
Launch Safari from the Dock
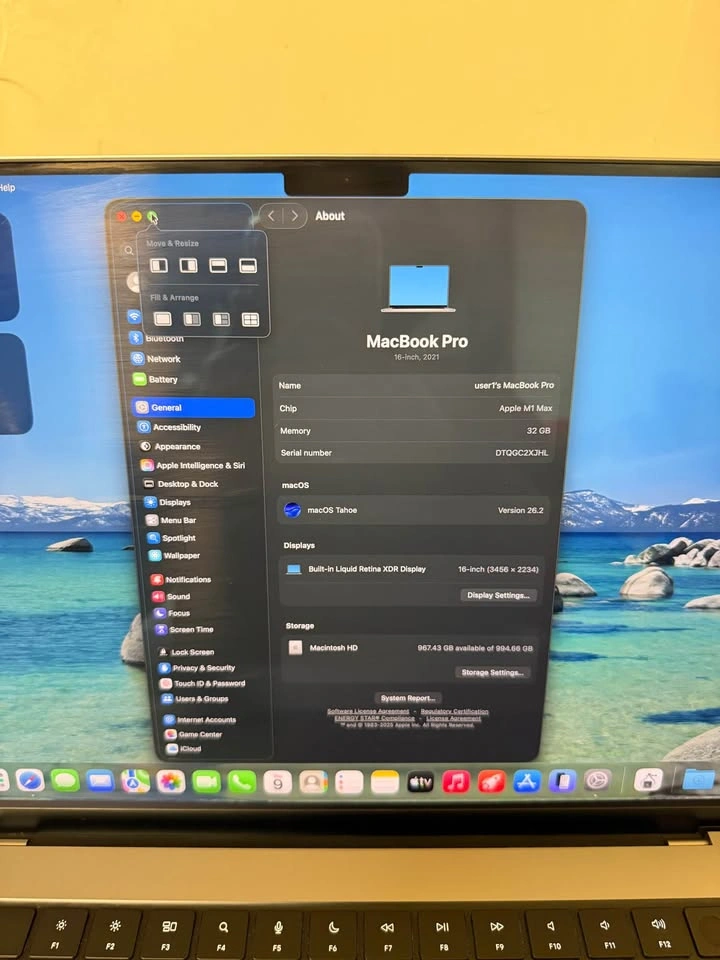[30, 781]
